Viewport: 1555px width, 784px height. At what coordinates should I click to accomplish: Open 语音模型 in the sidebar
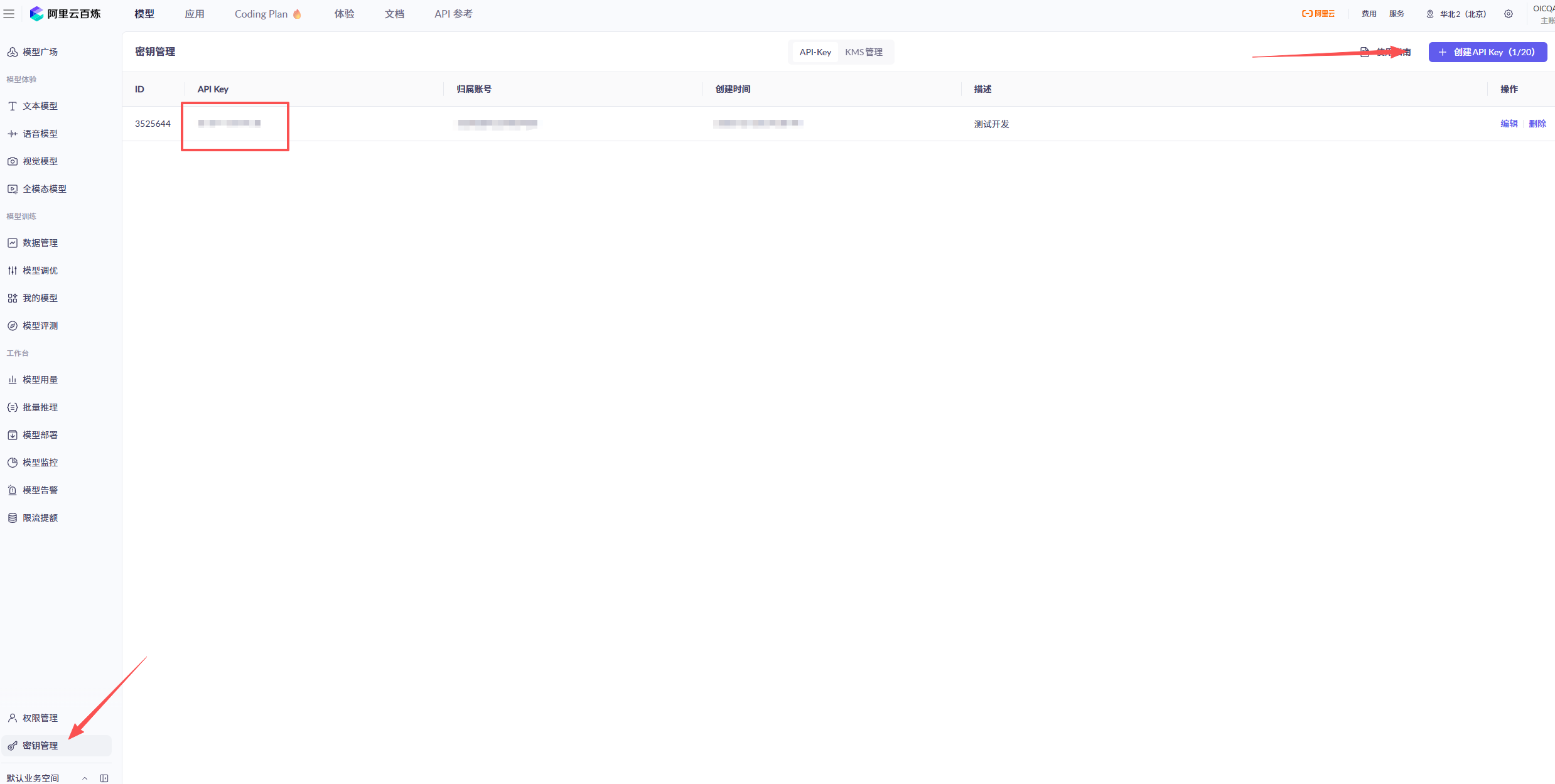(x=40, y=134)
